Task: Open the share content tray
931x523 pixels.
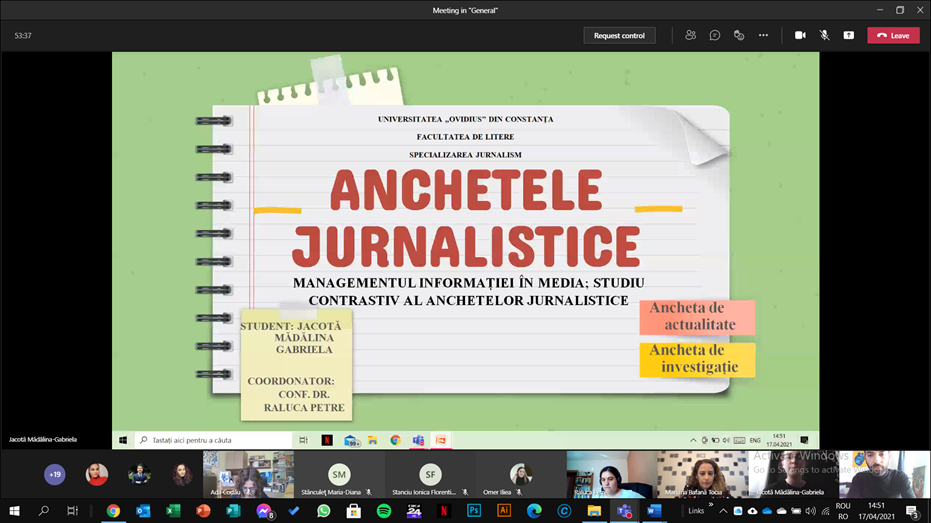Action: (848, 35)
